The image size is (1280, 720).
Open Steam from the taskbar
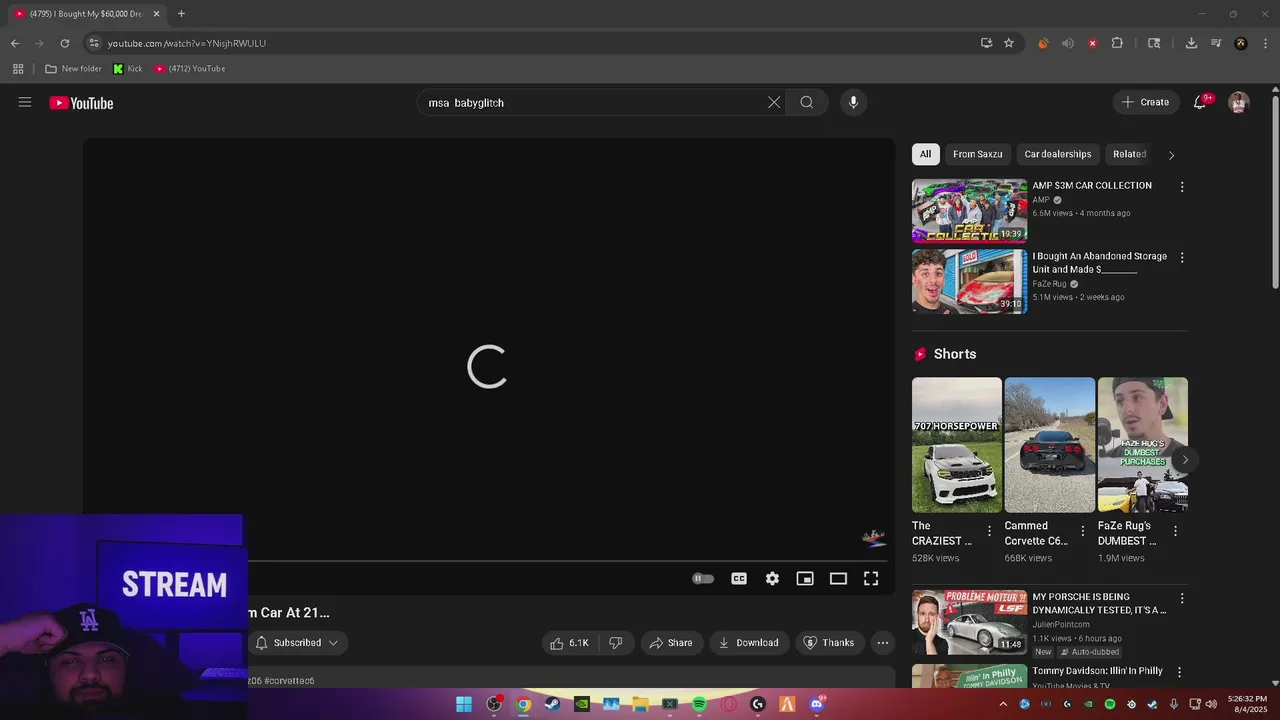[552, 704]
